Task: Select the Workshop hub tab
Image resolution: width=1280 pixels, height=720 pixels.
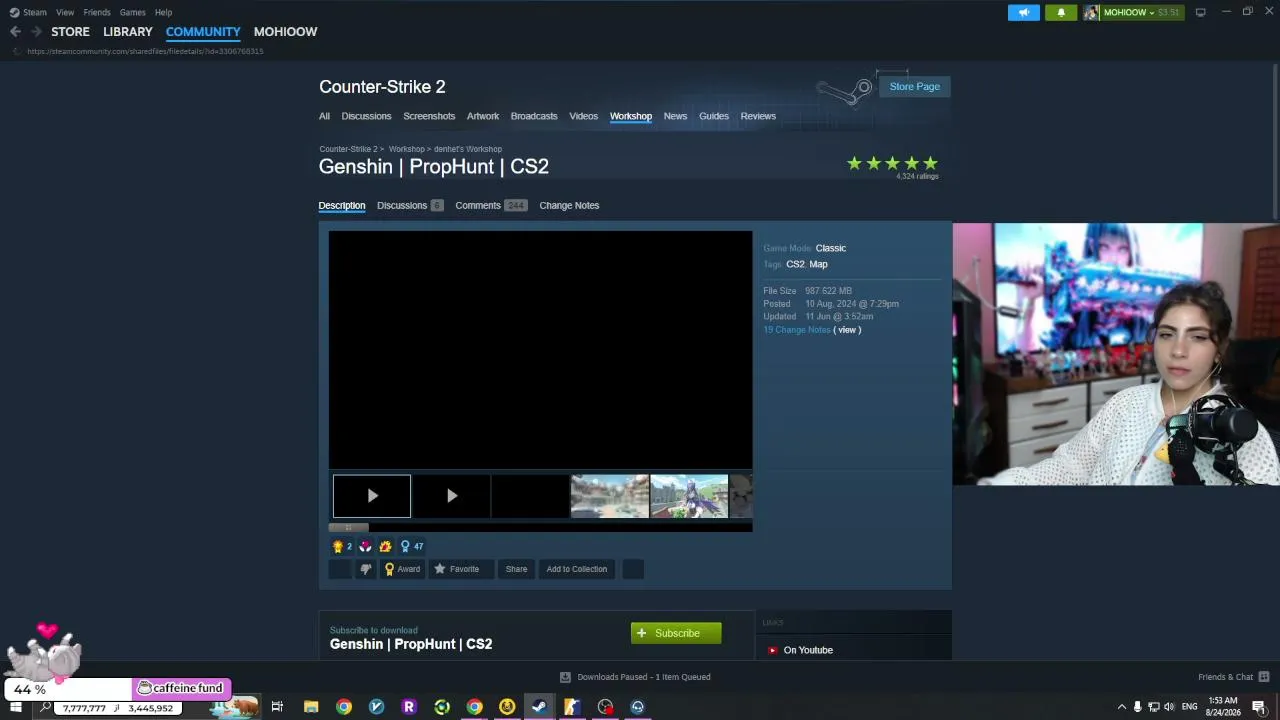Action: click(x=631, y=116)
